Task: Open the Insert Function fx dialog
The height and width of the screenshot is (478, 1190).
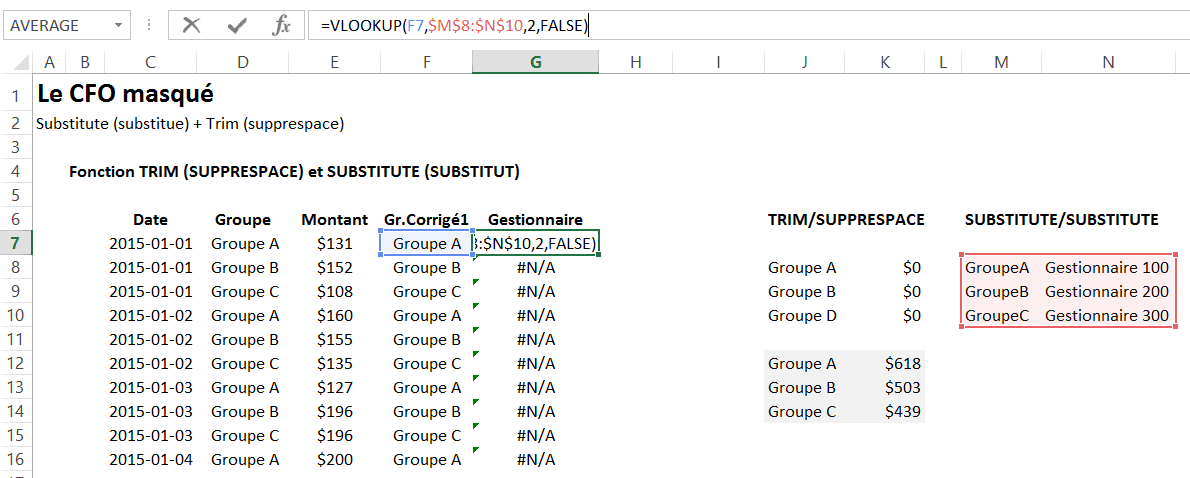Action: pyautogui.click(x=282, y=25)
